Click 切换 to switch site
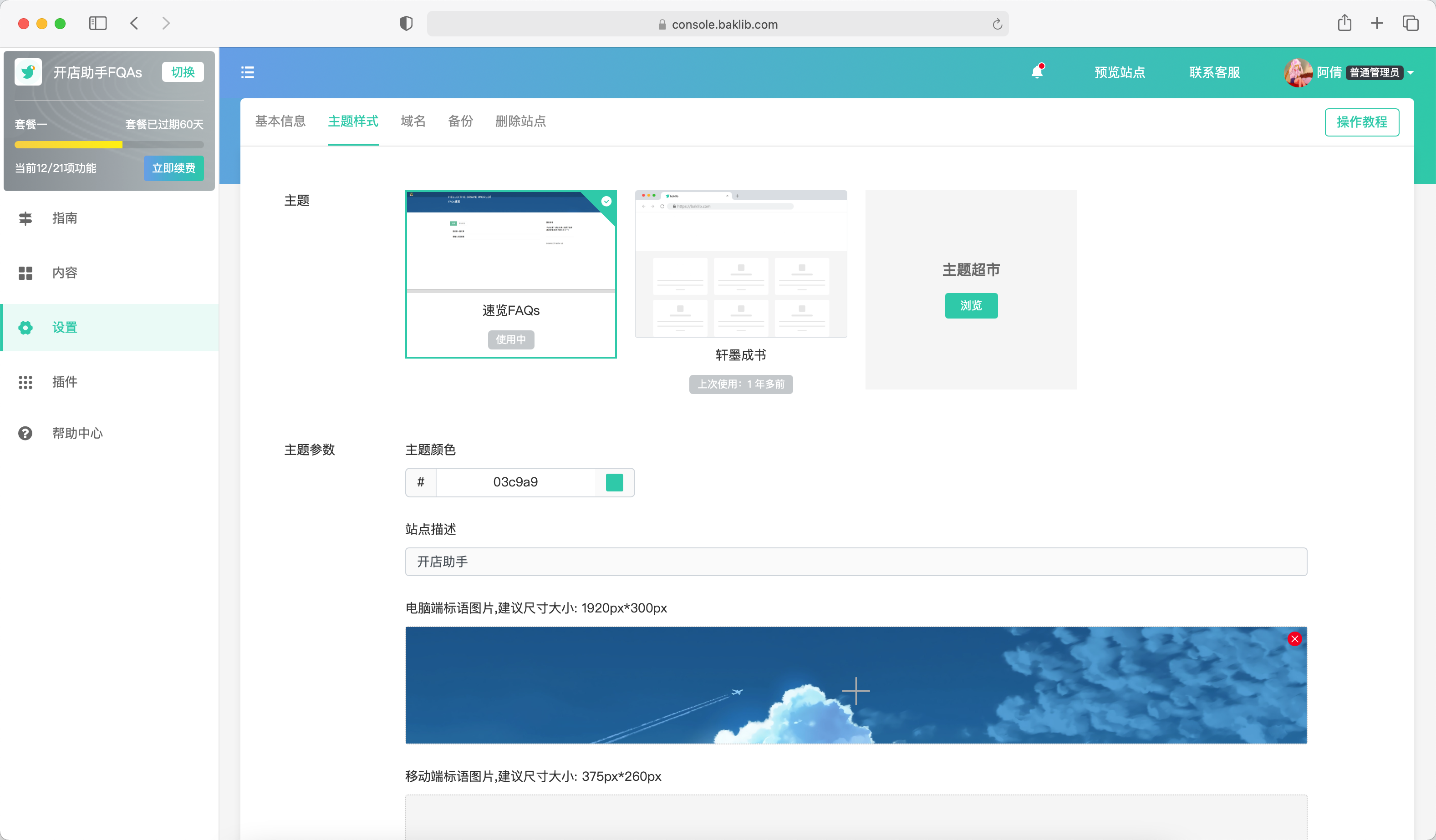 click(x=183, y=72)
